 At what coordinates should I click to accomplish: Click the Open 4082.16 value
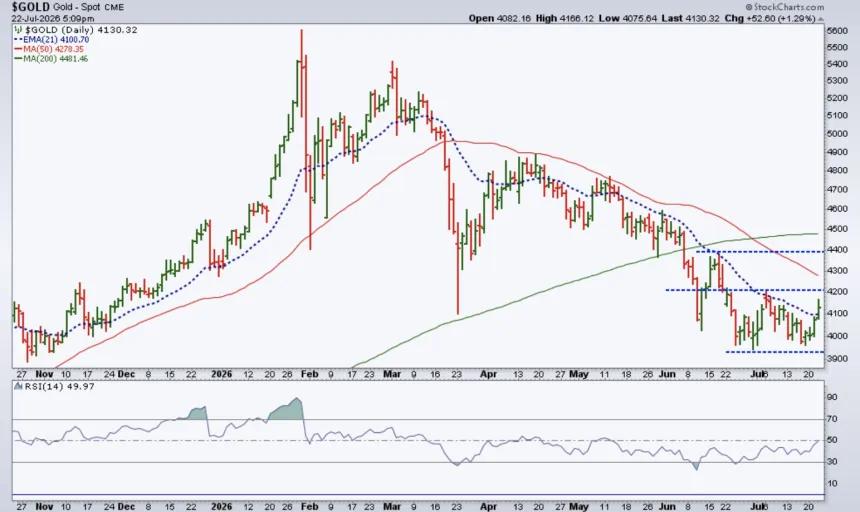point(500,18)
